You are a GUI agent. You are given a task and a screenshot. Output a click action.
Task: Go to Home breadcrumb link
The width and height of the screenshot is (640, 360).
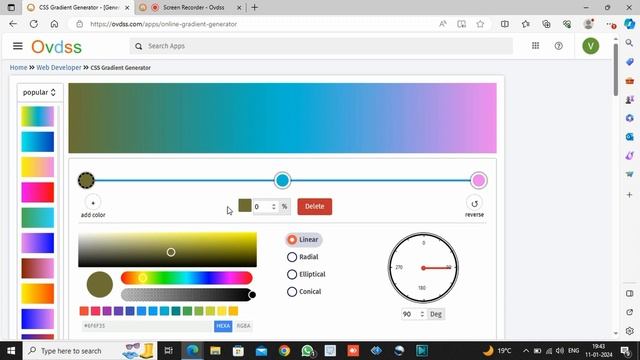pos(18,68)
